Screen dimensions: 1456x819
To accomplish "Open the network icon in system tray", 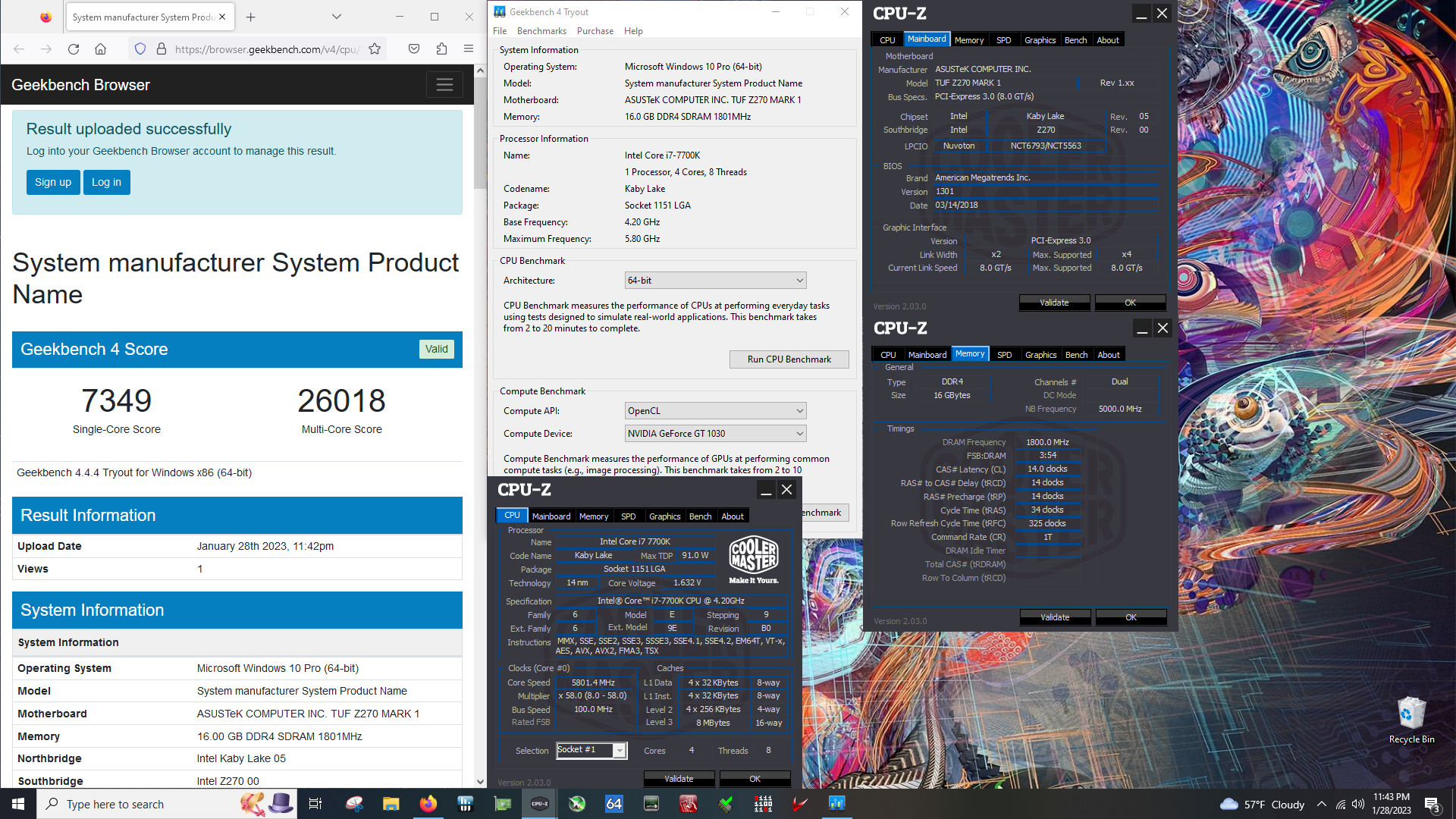I will point(1341,804).
